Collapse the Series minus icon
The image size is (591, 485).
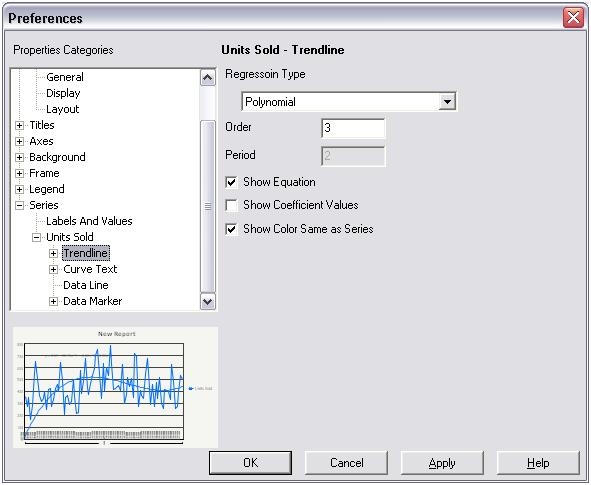click(x=20, y=206)
